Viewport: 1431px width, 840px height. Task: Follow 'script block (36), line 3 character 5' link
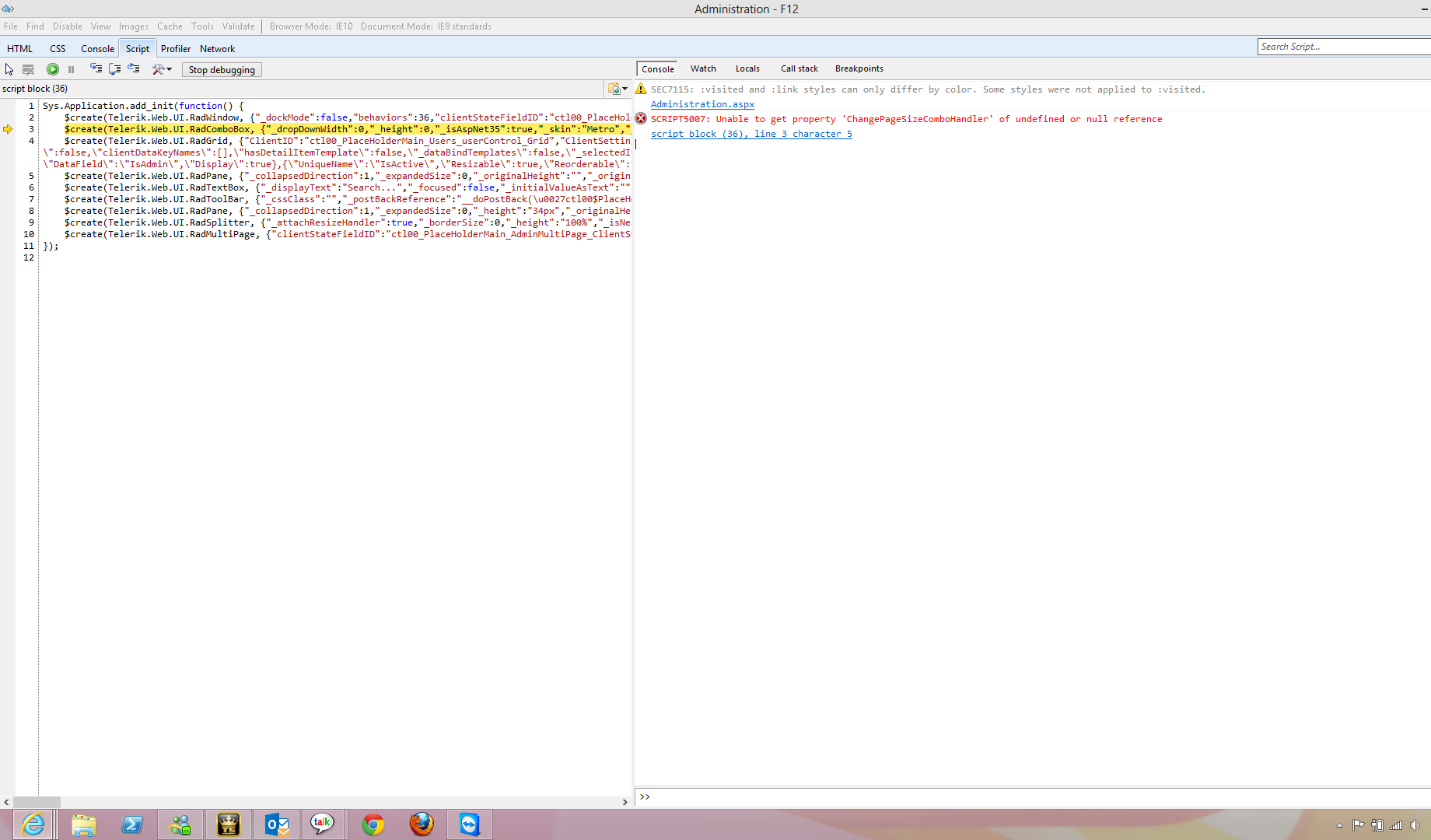point(751,134)
